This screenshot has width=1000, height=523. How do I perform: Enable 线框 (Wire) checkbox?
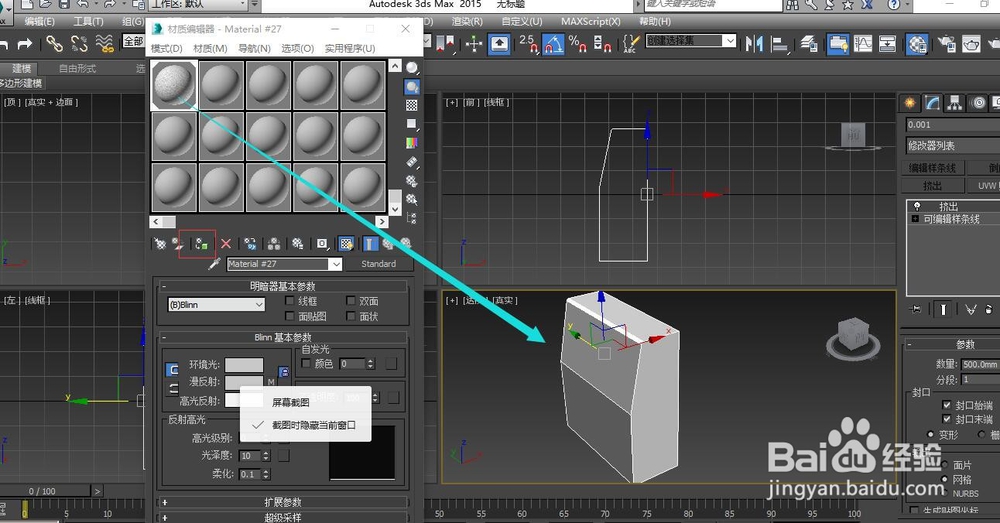point(290,300)
